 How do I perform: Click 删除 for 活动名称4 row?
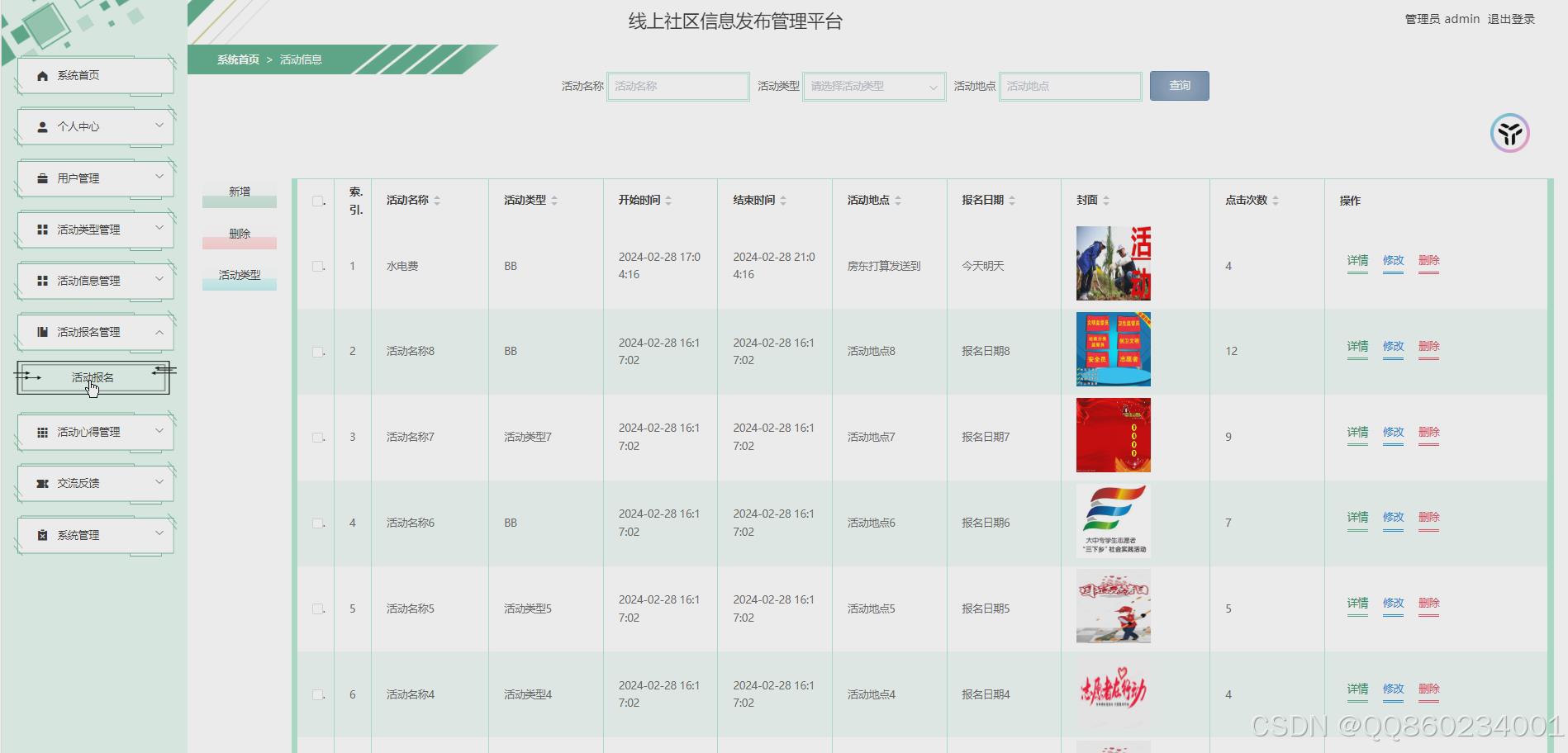point(1428,689)
